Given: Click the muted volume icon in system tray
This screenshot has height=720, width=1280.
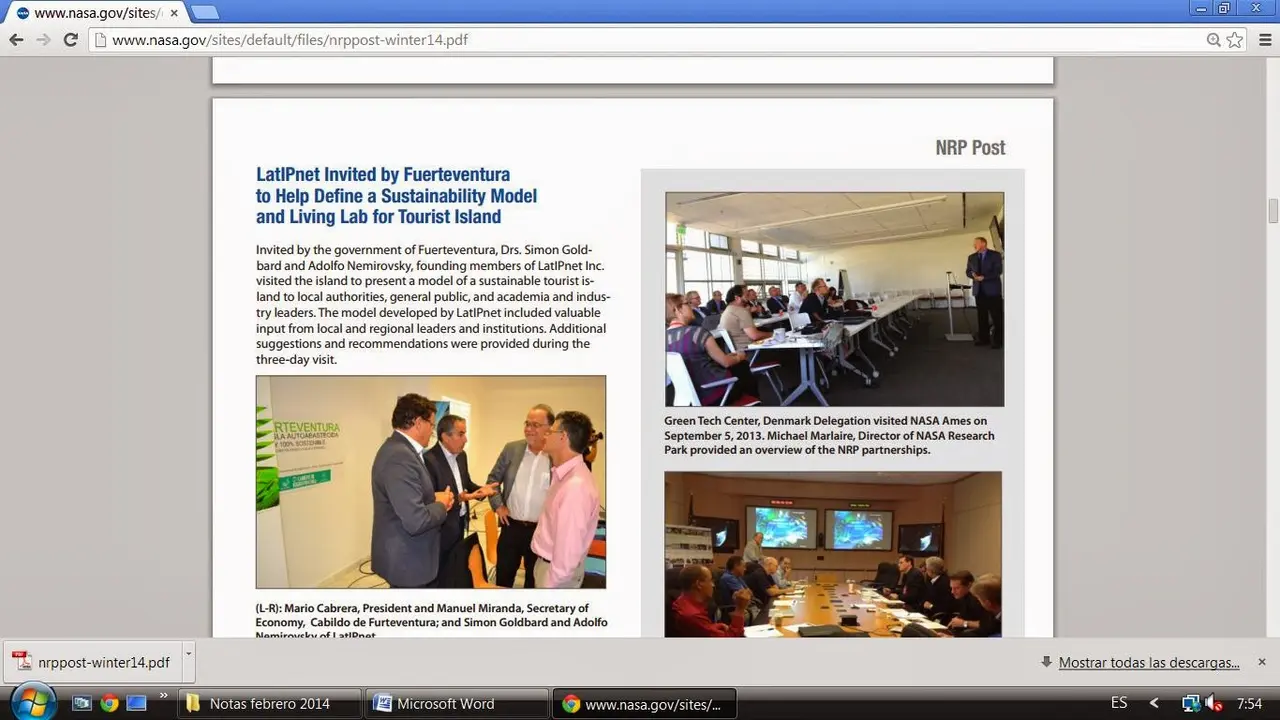Looking at the screenshot, I should [x=1214, y=703].
